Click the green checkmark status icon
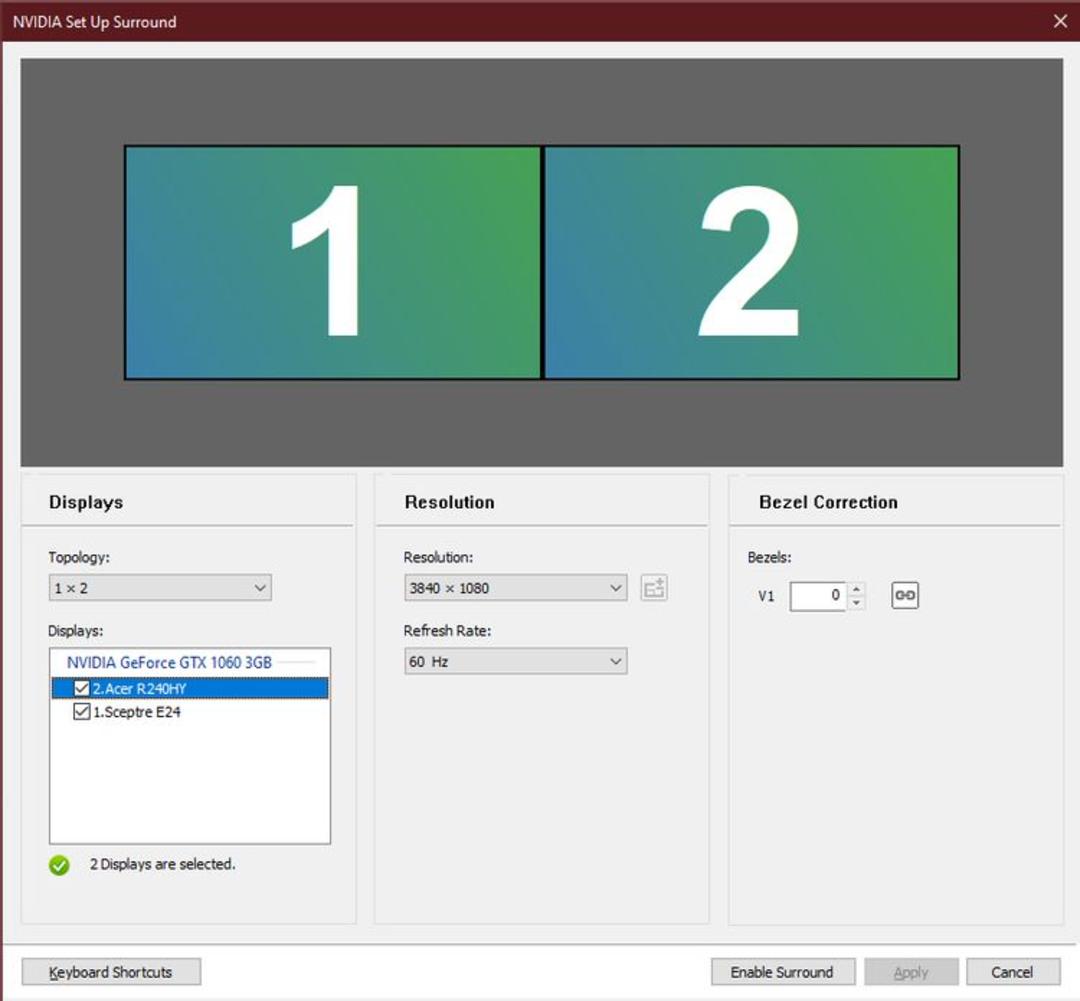This screenshot has height=1001, width=1080. pyautogui.click(x=59, y=865)
